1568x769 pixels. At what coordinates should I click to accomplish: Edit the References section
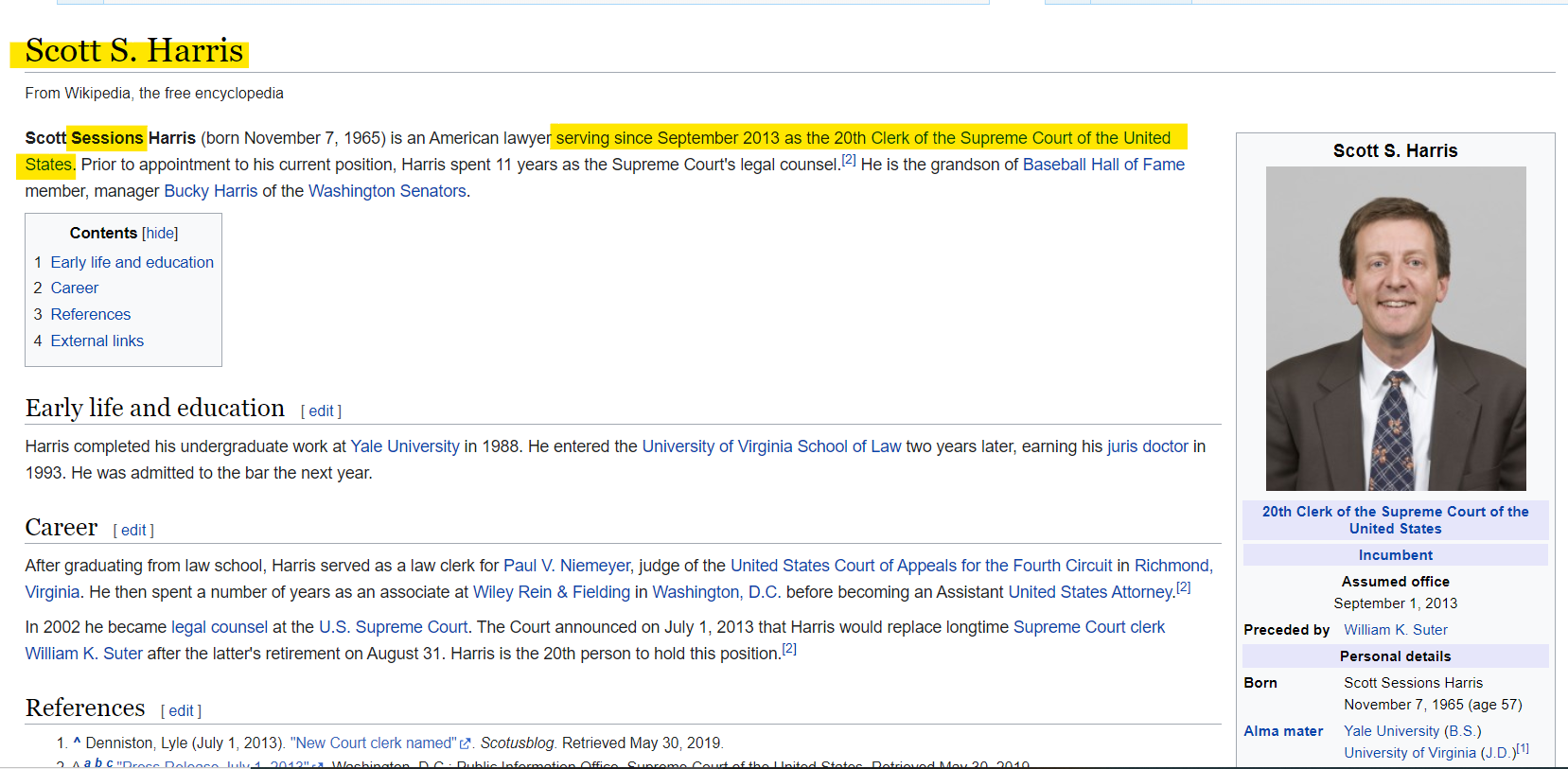coord(181,710)
